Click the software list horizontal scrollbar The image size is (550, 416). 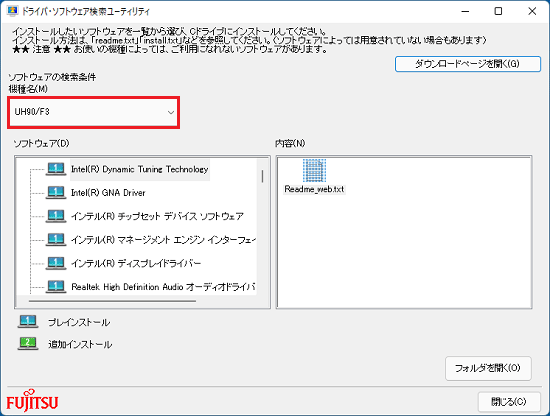coord(112,301)
